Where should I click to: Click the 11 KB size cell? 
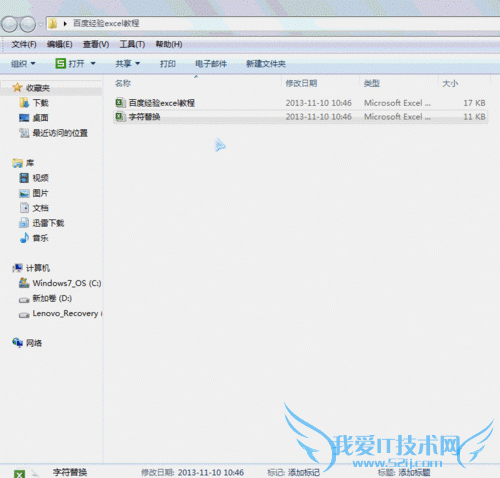474,117
